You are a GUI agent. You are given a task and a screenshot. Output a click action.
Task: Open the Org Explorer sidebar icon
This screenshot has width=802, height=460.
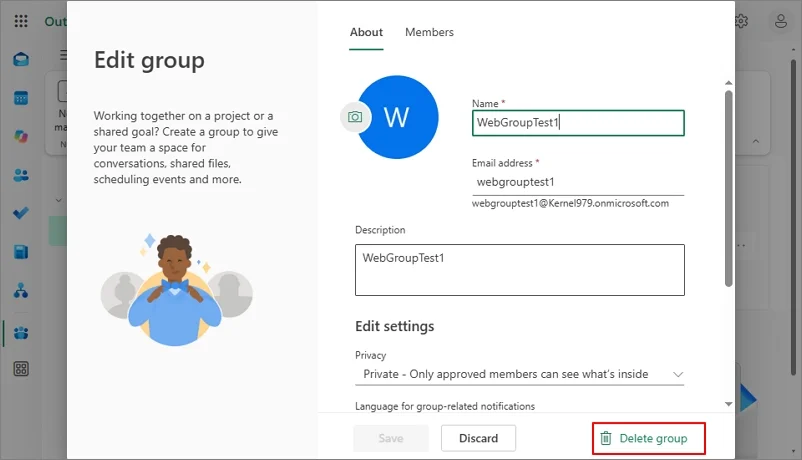[x=21, y=291]
